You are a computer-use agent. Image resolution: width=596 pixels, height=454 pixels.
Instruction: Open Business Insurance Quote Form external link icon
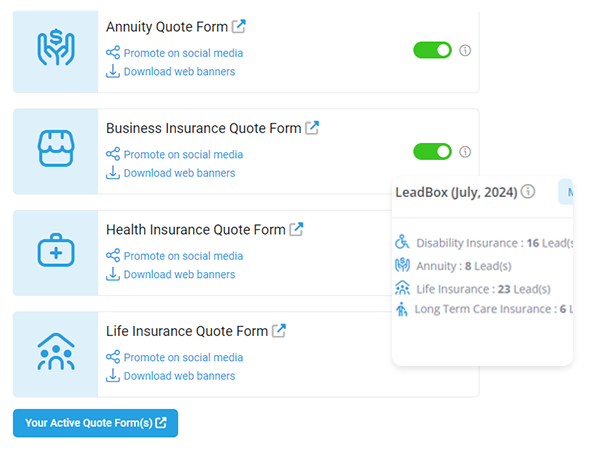click(312, 128)
